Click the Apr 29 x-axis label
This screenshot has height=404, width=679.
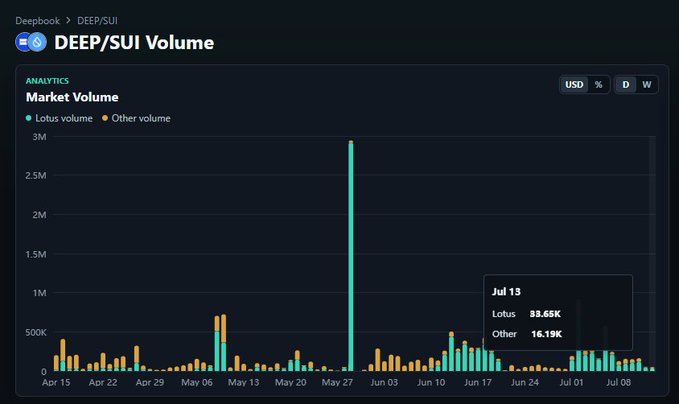pos(150,382)
